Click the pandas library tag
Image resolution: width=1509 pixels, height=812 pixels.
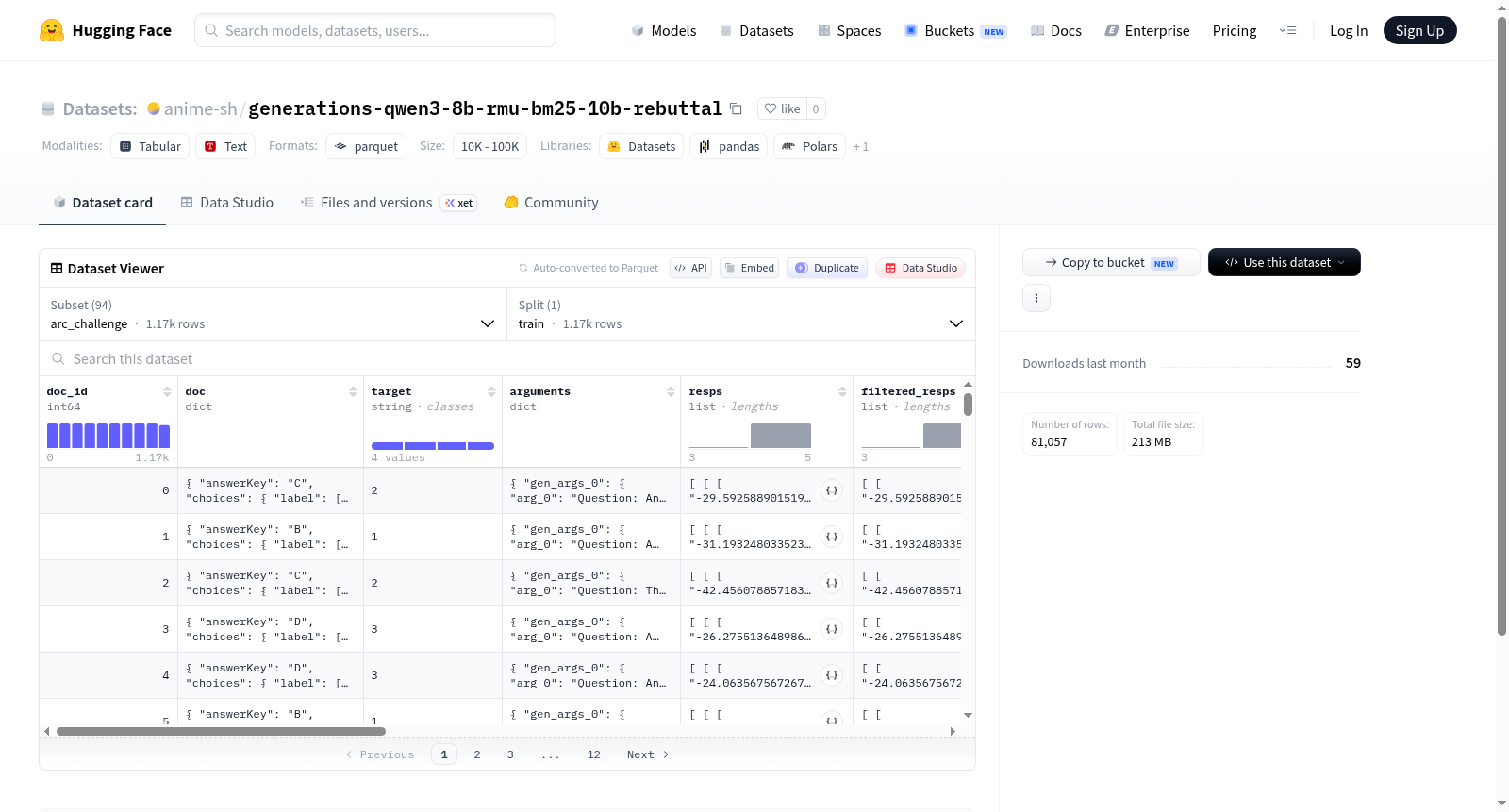coord(729,146)
